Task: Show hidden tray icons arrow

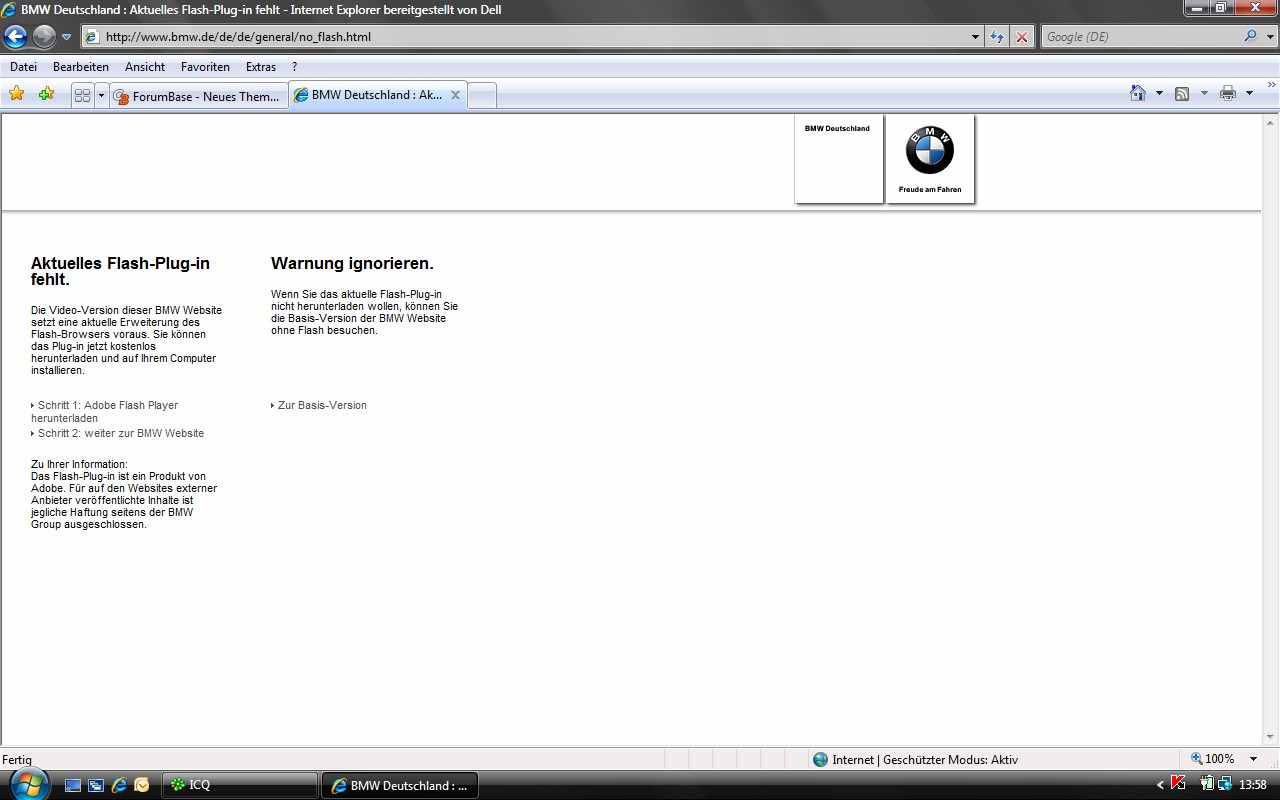Action: (1160, 785)
